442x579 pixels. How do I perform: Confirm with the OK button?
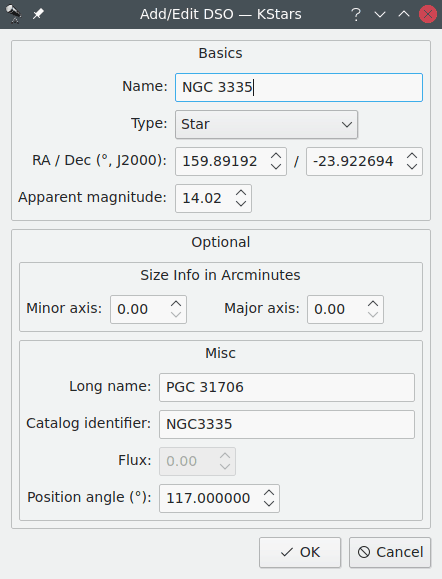(x=300, y=552)
